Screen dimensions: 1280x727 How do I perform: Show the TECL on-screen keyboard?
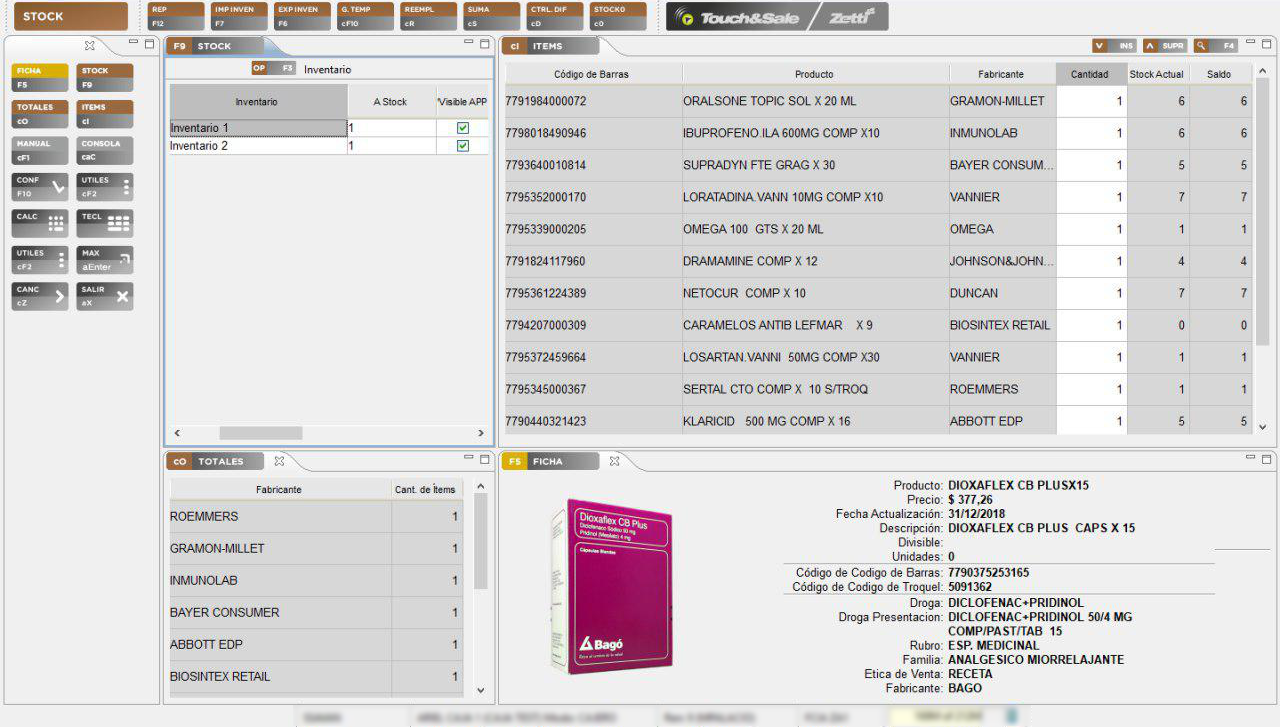pos(105,223)
